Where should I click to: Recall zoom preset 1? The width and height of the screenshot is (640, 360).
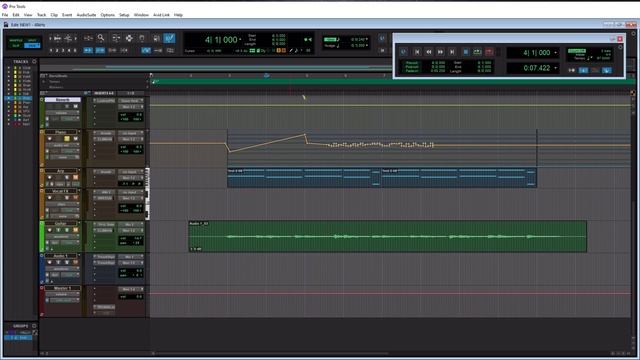51,50
